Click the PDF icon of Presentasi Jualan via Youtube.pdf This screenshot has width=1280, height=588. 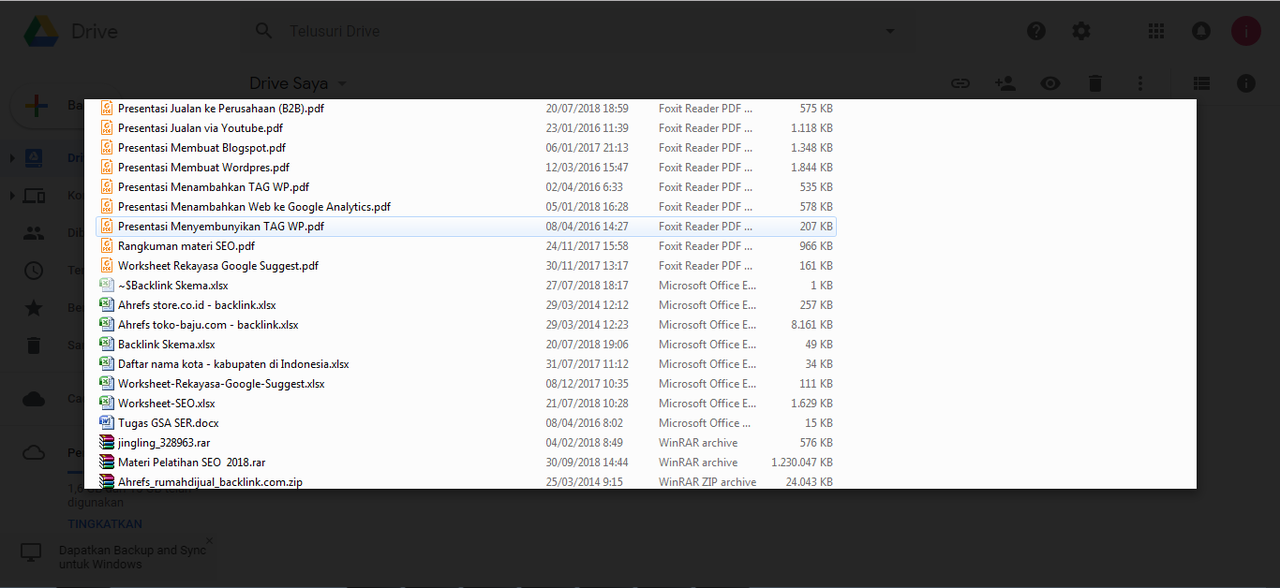[107, 128]
